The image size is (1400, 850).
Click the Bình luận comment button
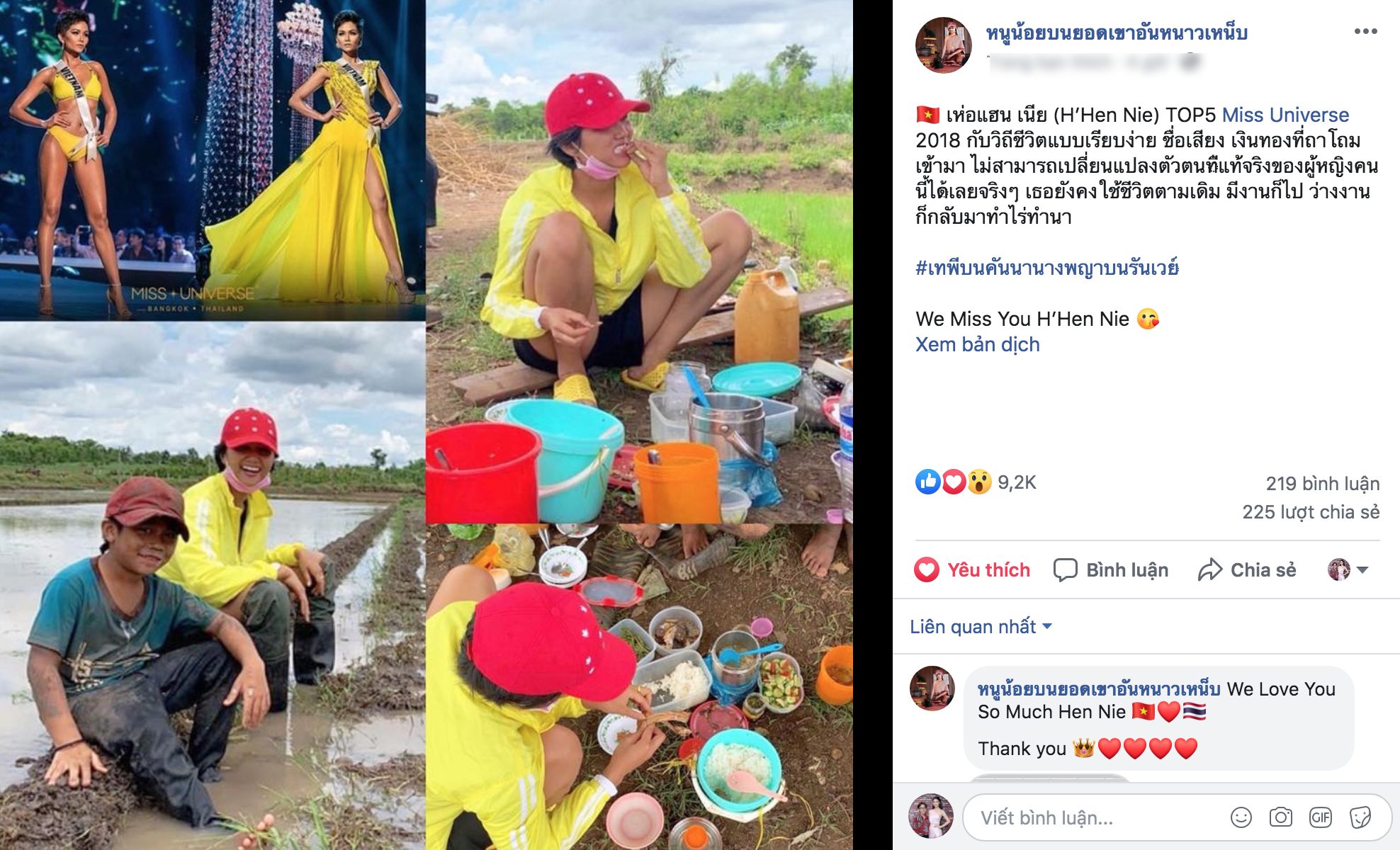tap(1111, 569)
